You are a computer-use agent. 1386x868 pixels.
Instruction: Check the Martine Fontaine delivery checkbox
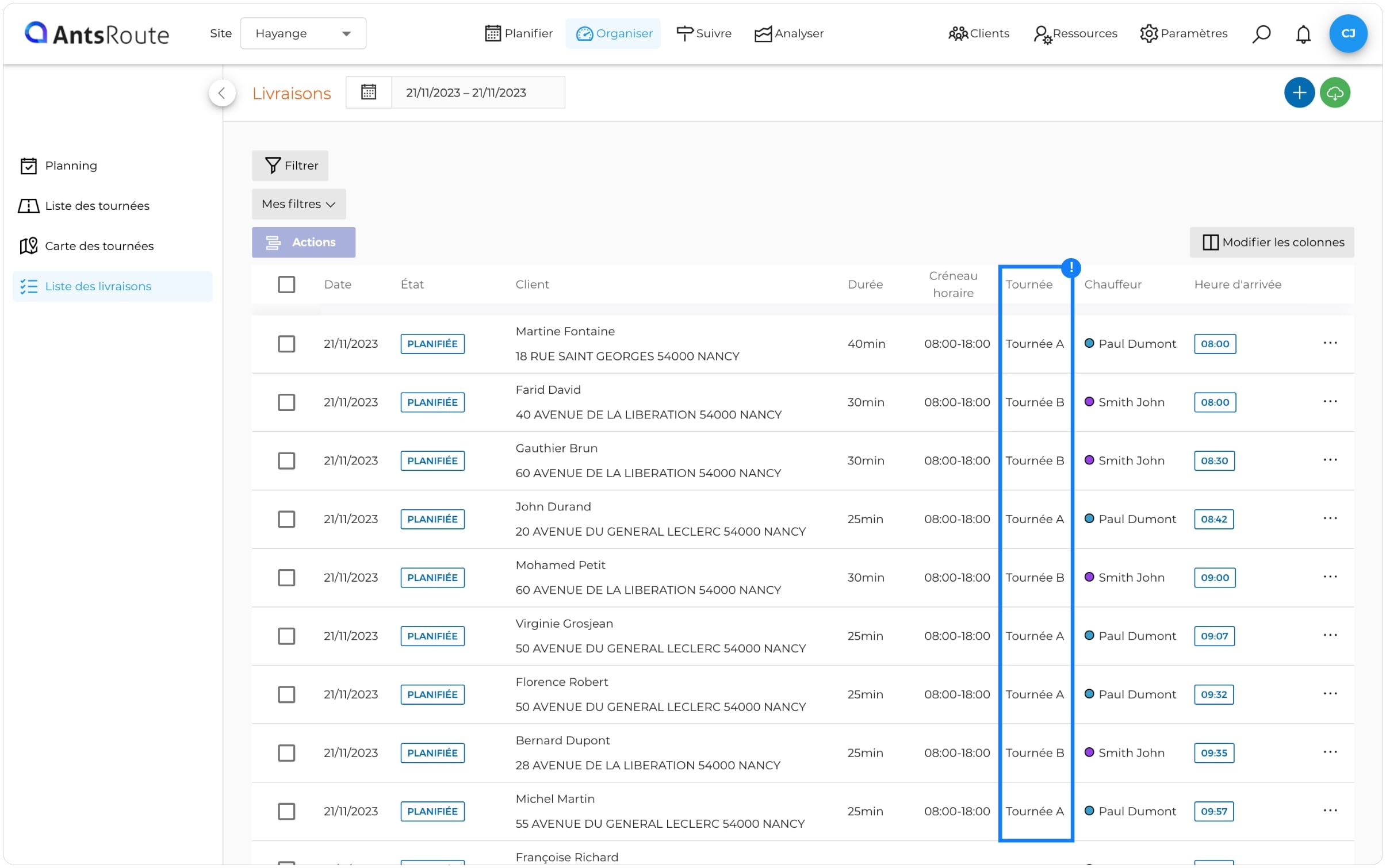pyautogui.click(x=286, y=344)
